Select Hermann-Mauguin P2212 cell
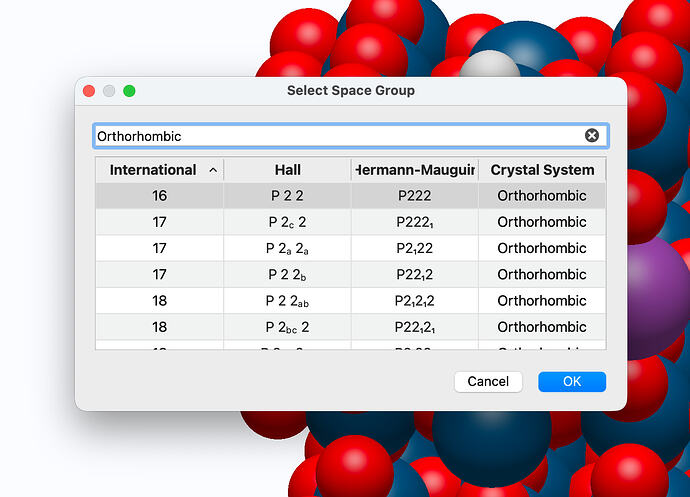 (x=415, y=274)
